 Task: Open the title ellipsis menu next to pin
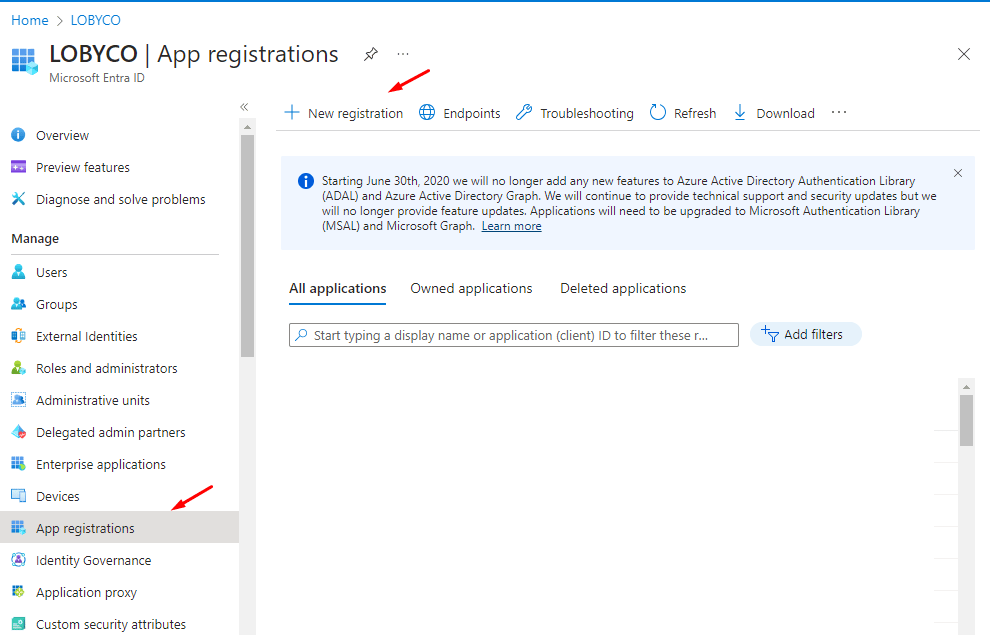point(403,54)
